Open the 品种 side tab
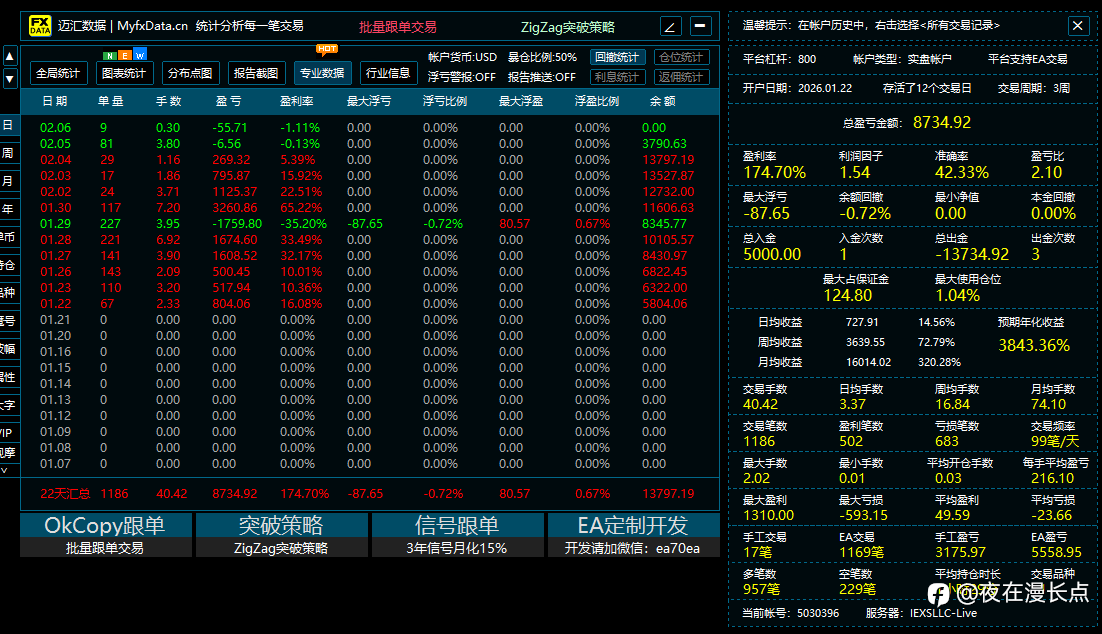The image size is (1102, 634). (x=8, y=293)
